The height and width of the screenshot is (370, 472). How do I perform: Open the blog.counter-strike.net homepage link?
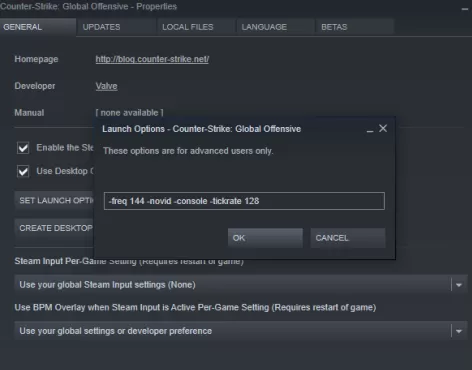click(x=152, y=59)
